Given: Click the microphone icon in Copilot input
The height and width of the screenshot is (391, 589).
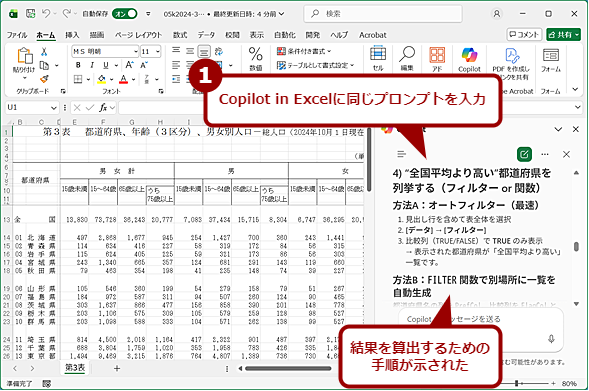Looking at the screenshot, I should click(x=551, y=338).
